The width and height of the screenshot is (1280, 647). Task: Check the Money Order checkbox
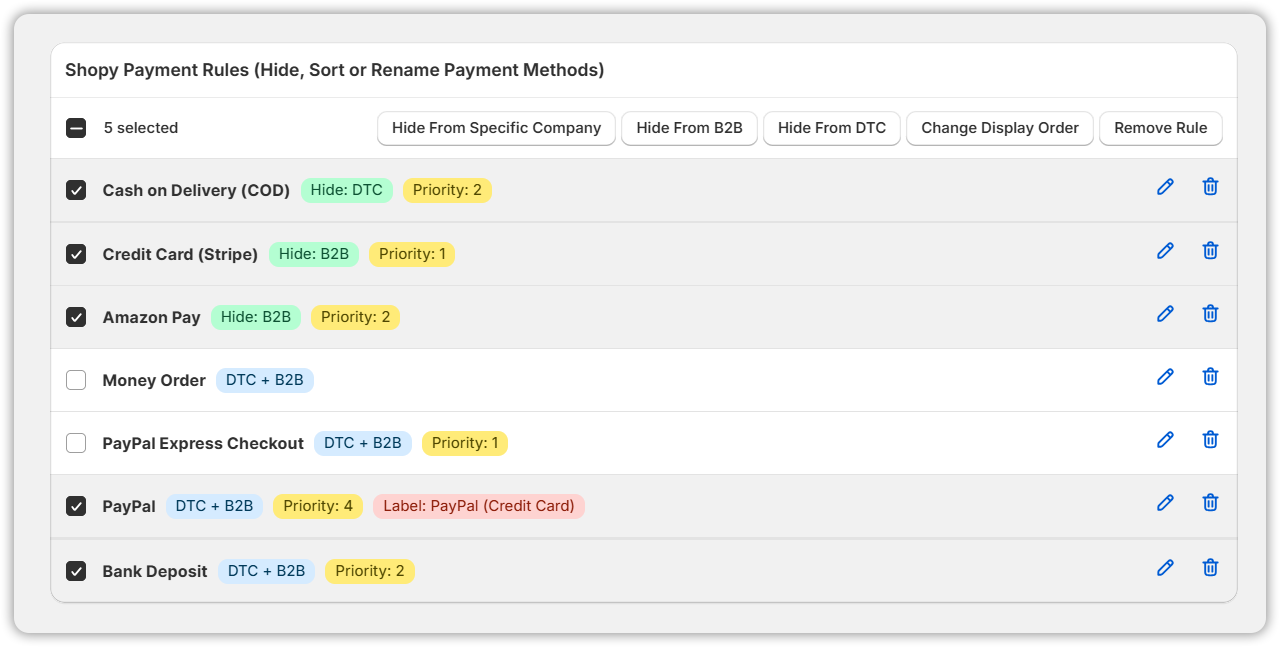tap(76, 380)
